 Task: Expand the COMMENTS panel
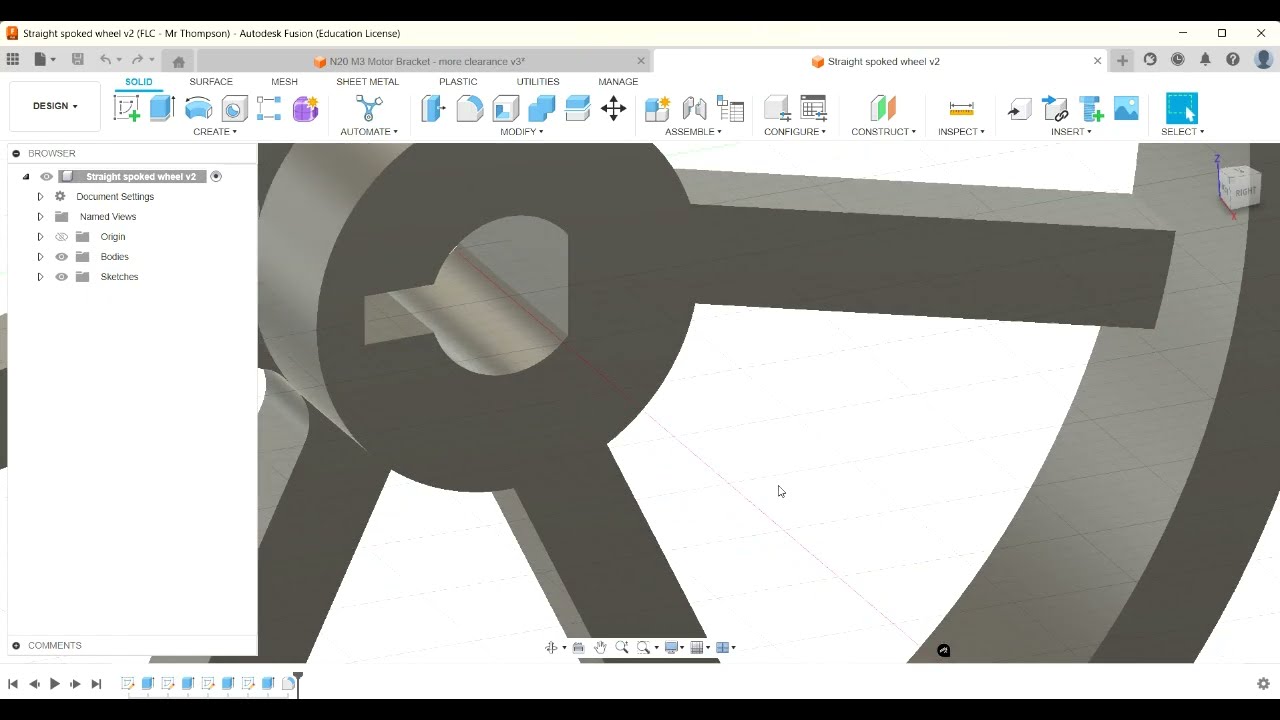click(16, 646)
